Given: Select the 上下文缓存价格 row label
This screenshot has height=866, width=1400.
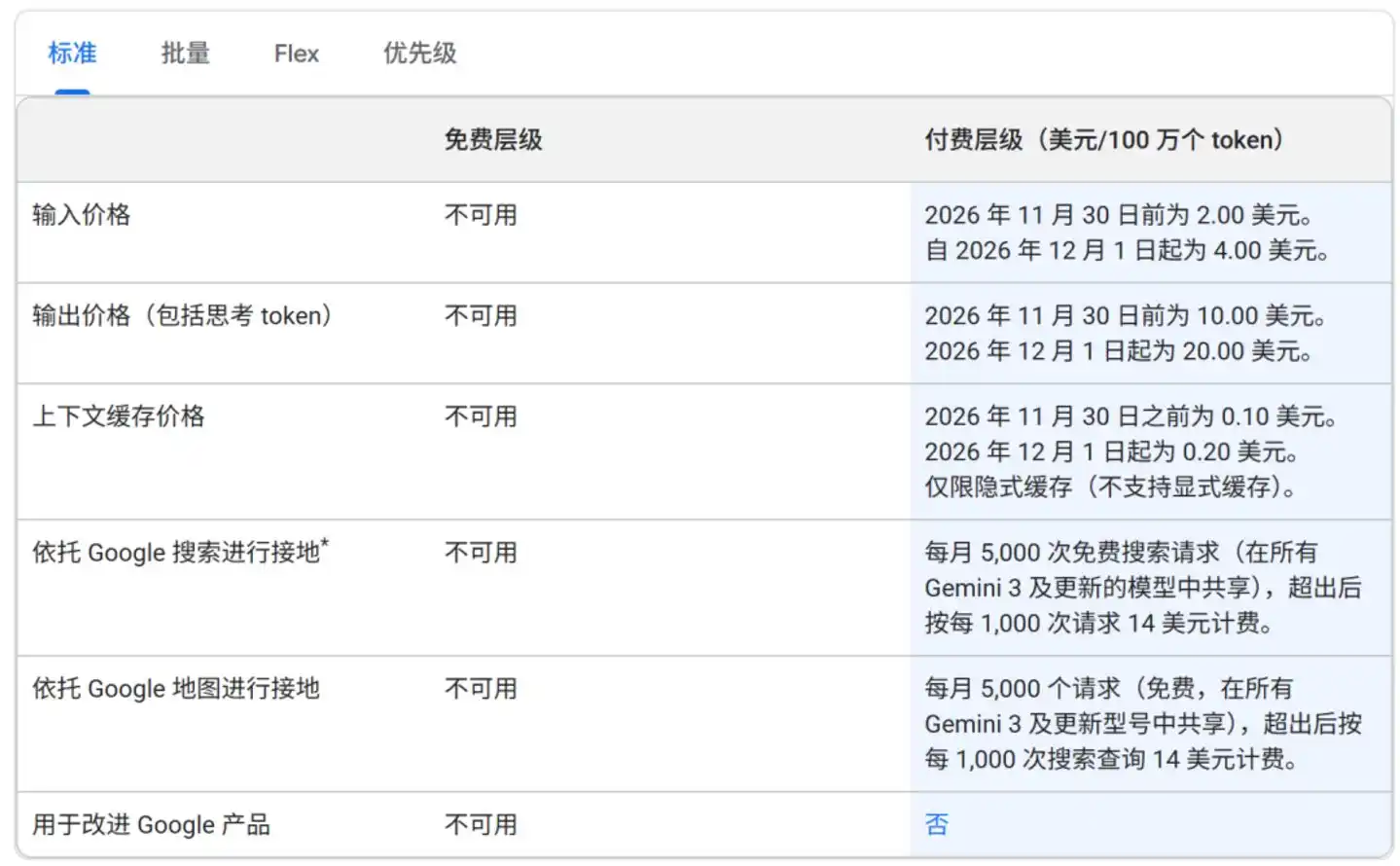Looking at the screenshot, I should pyautogui.click(x=119, y=417).
